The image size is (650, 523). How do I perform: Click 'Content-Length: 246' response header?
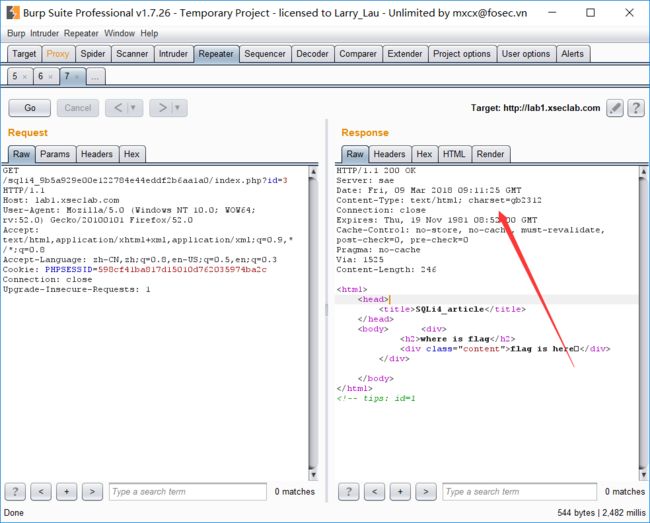click(x=386, y=270)
